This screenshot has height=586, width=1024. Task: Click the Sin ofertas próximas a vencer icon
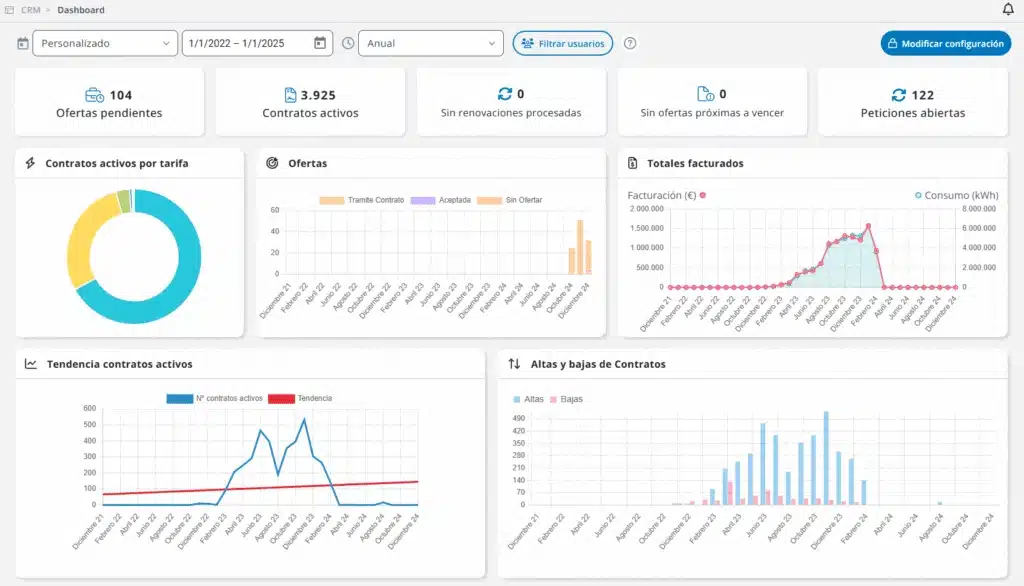(705, 94)
